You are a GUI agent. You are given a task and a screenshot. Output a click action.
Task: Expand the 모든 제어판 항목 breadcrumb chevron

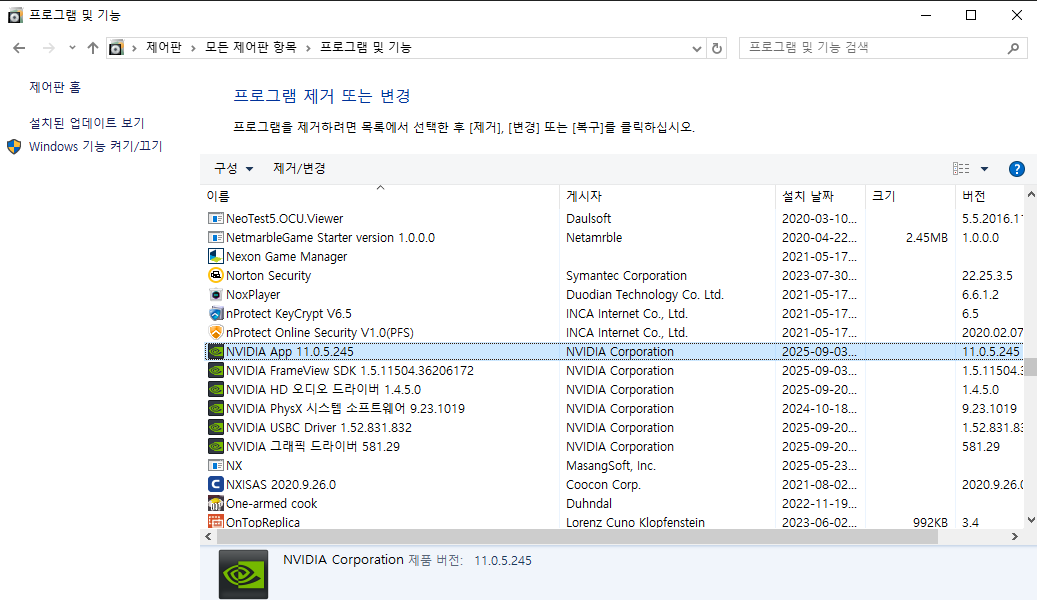tap(308, 48)
